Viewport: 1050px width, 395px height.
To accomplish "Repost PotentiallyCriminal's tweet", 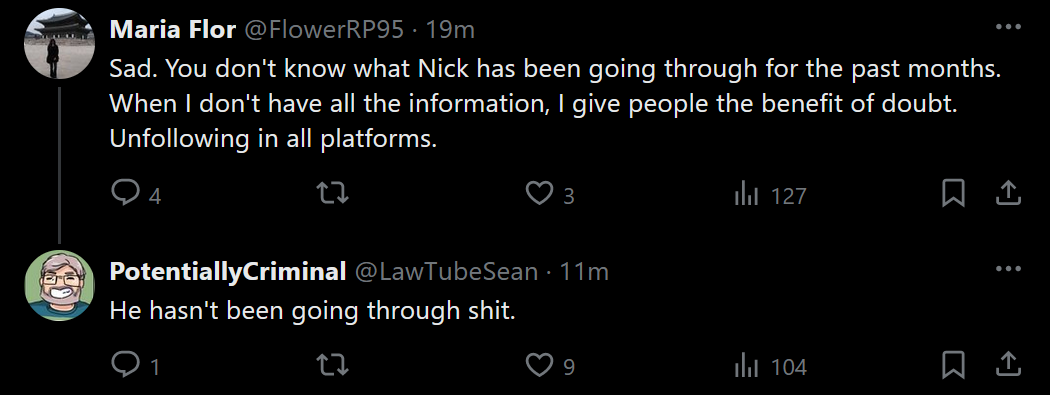I will click(332, 366).
